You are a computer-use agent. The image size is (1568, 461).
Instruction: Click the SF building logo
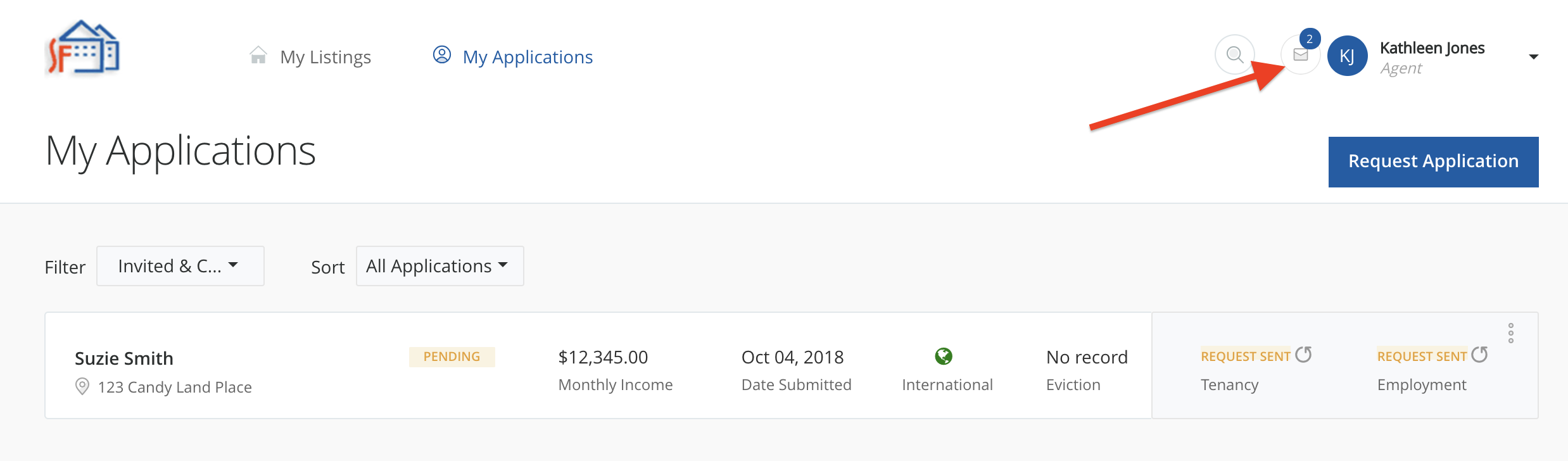[x=84, y=48]
